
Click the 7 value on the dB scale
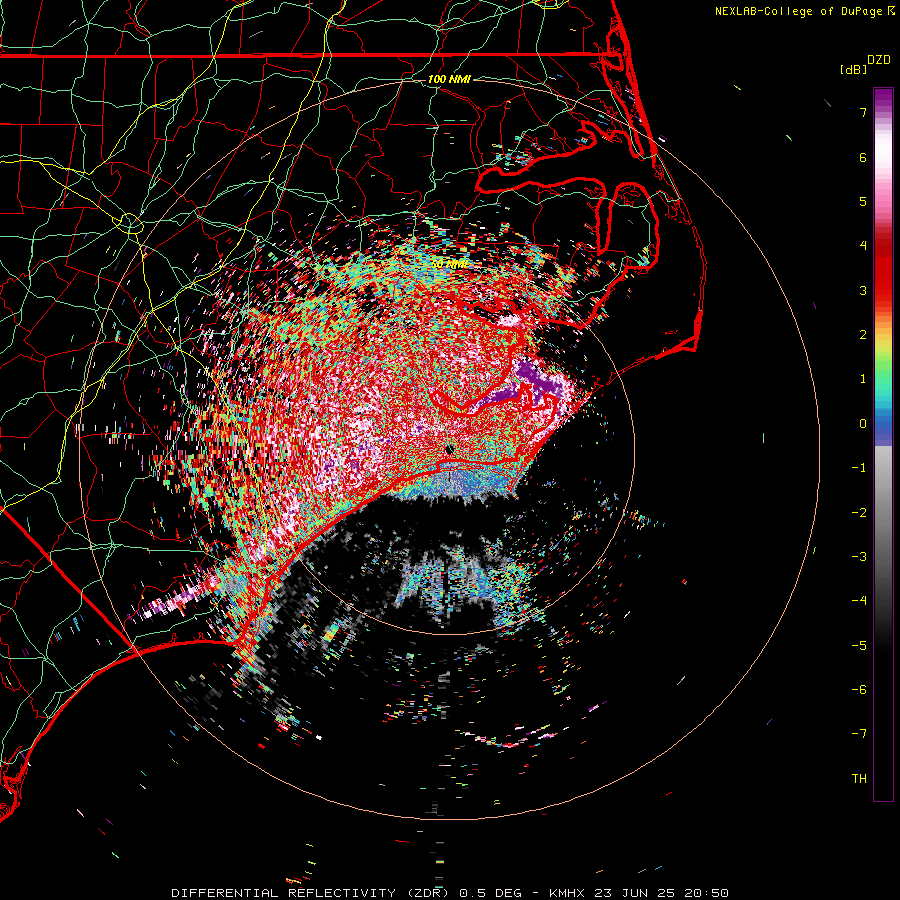pyautogui.click(x=863, y=112)
